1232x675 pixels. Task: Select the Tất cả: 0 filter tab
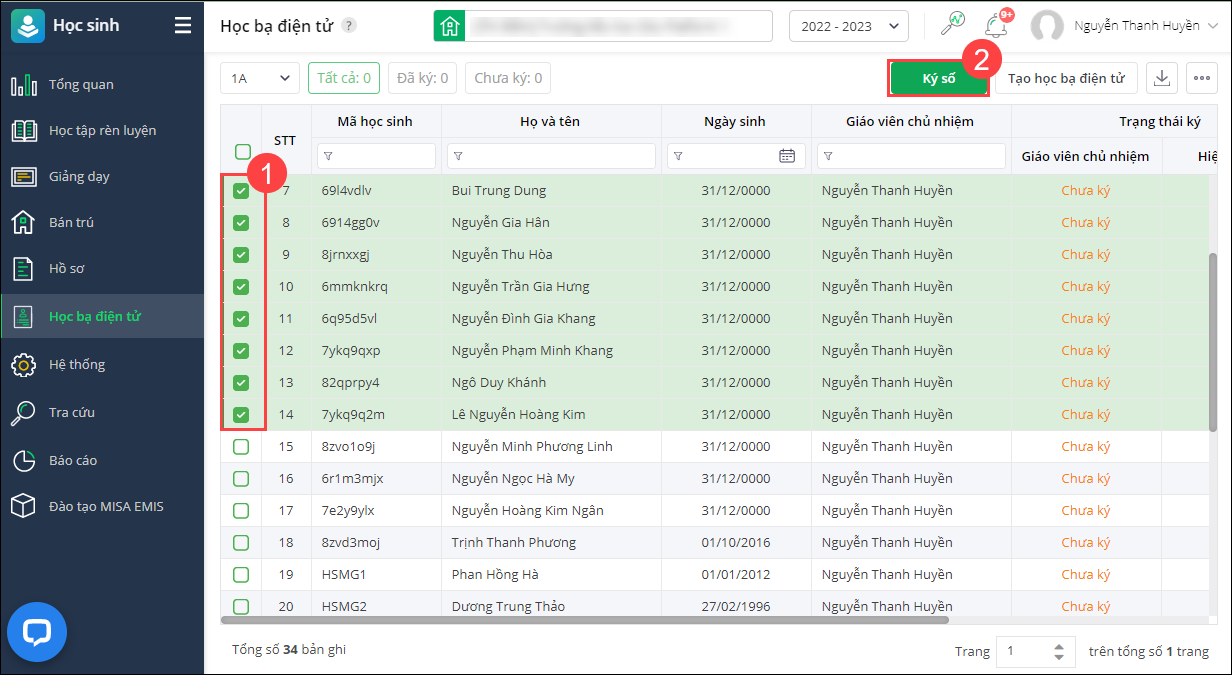[344, 78]
